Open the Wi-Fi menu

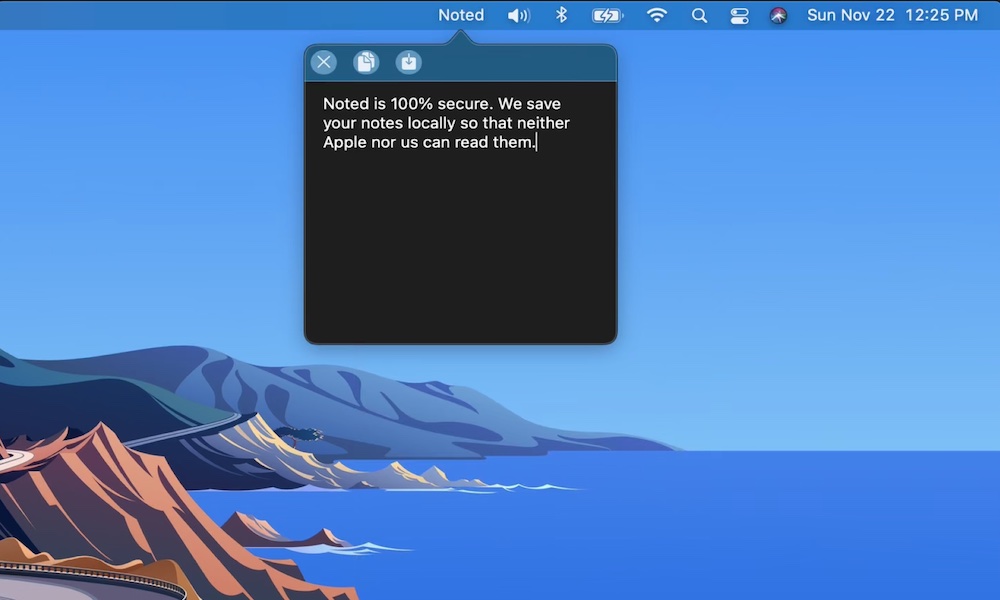pyautogui.click(x=657, y=15)
